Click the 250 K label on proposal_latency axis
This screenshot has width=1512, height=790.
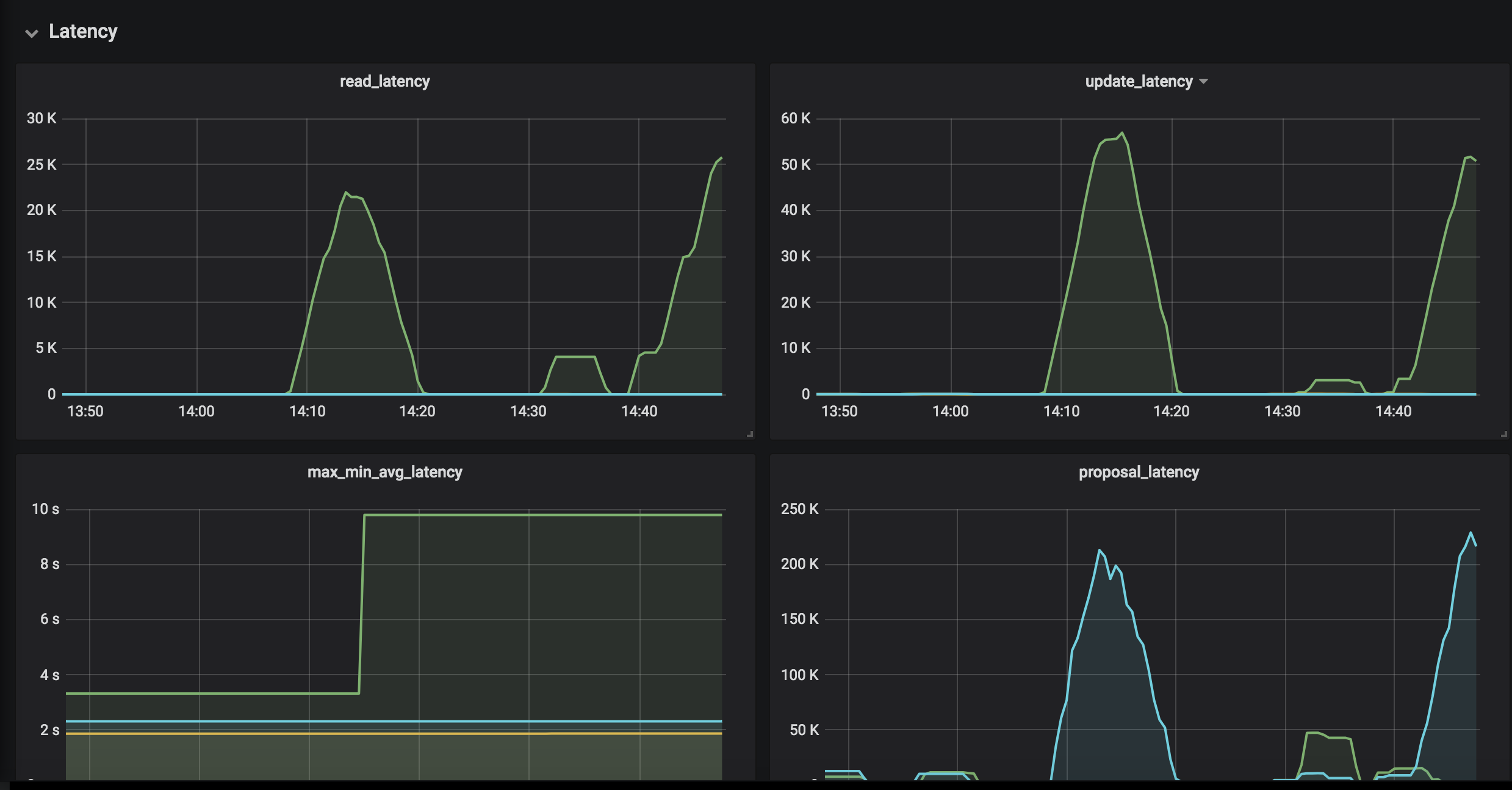[x=799, y=509]
